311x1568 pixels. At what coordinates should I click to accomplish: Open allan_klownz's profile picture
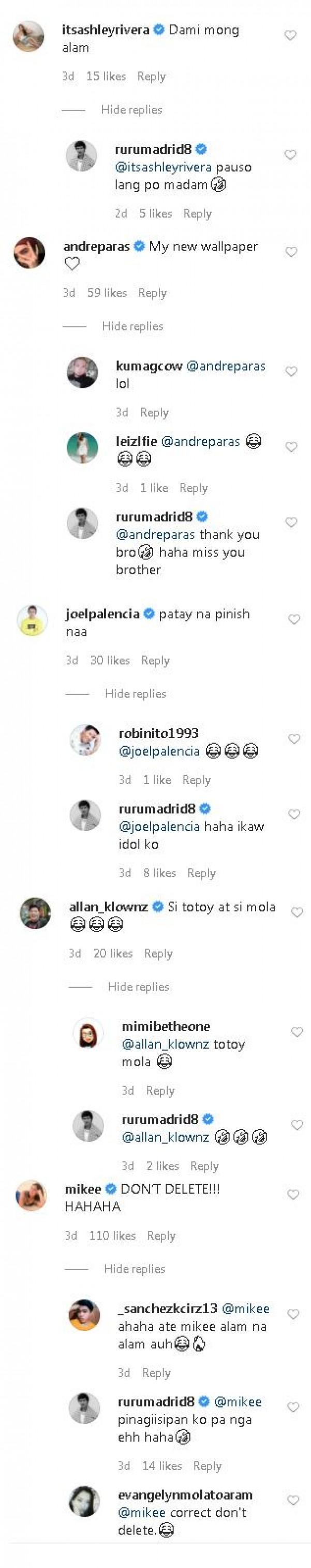tap(35, 913)
